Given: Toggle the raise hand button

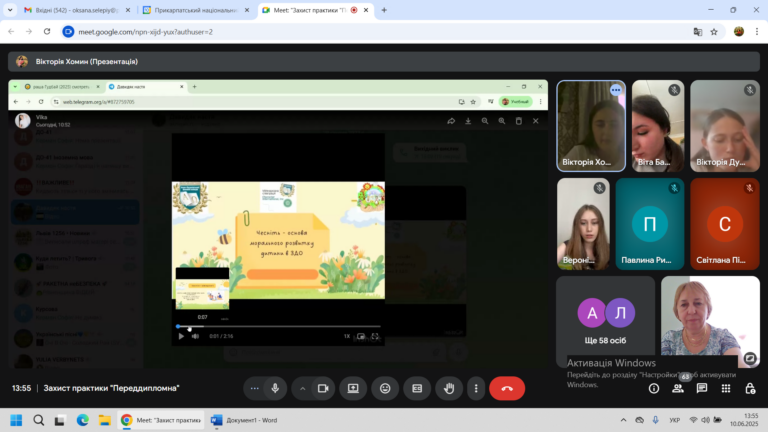Looking at the screenshot, I should 449,388.
